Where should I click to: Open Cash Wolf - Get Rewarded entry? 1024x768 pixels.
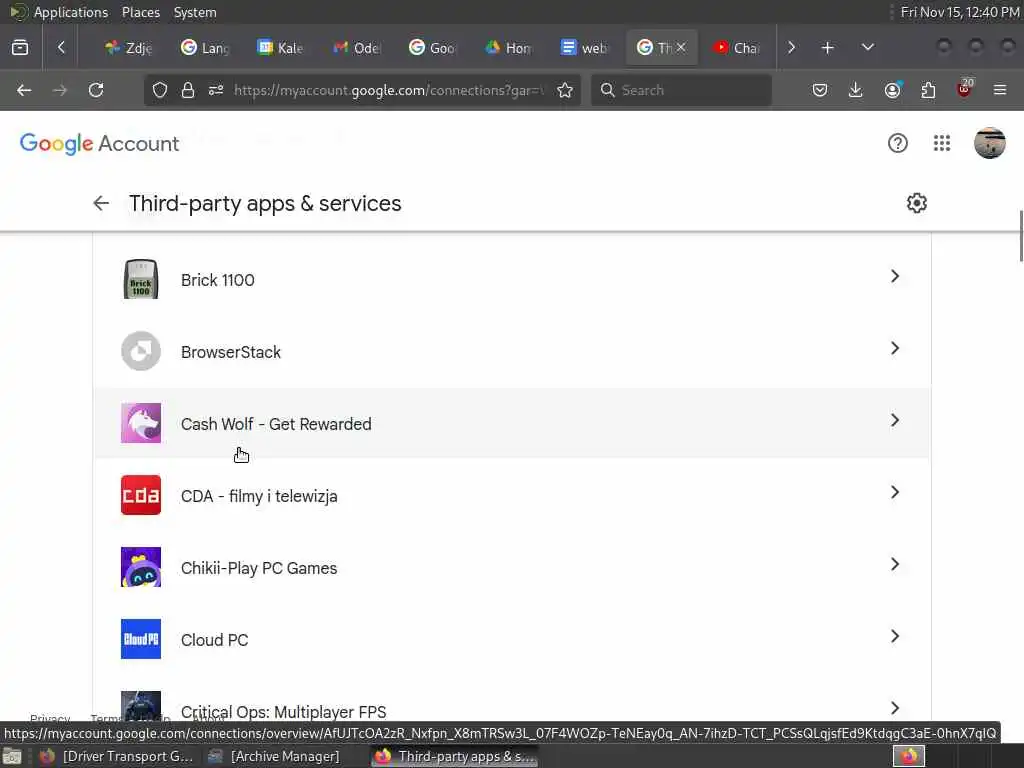[x=512, y=423]
